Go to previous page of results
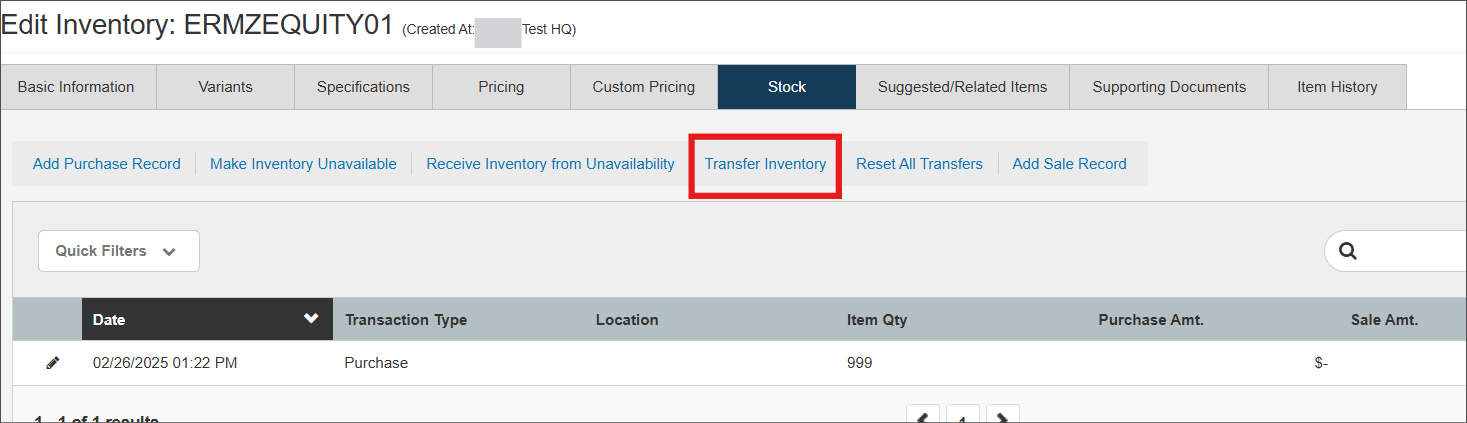Image resolution: width=1467 pixels, height=423 pixels. tap(922, 416)
